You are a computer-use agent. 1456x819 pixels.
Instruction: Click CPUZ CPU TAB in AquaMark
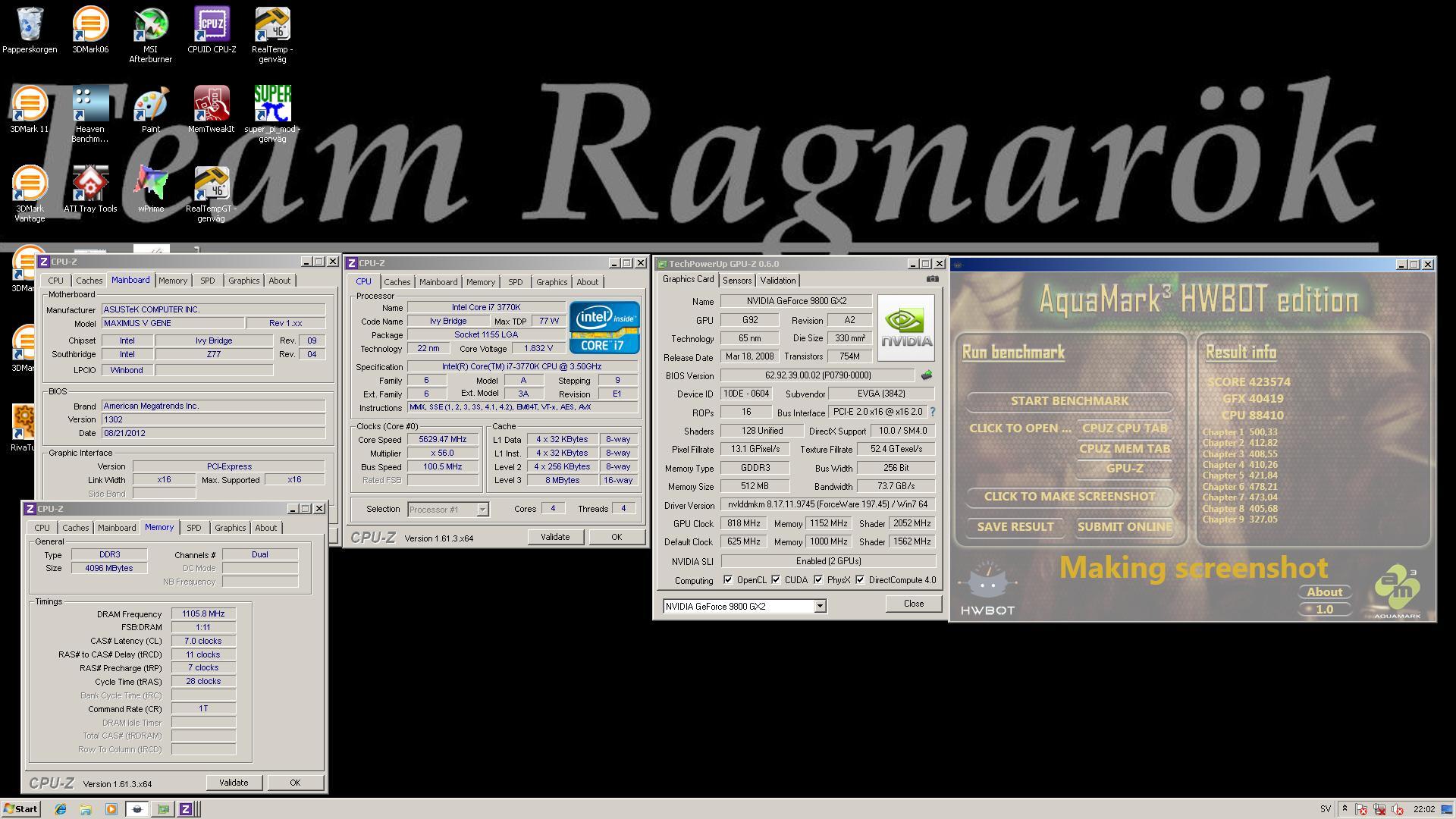click(1125, 428)
